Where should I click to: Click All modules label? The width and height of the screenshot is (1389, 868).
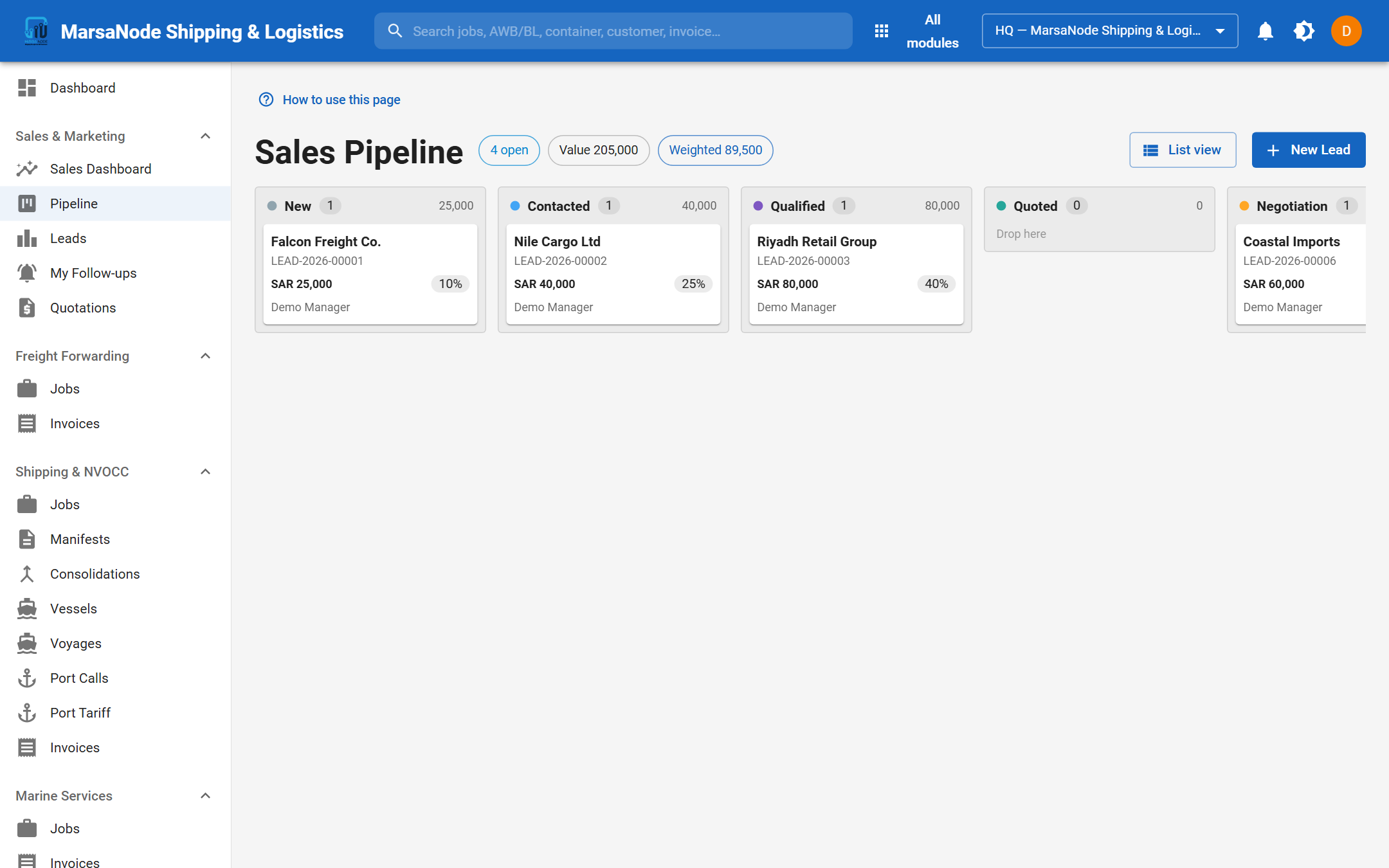point(932,31)
